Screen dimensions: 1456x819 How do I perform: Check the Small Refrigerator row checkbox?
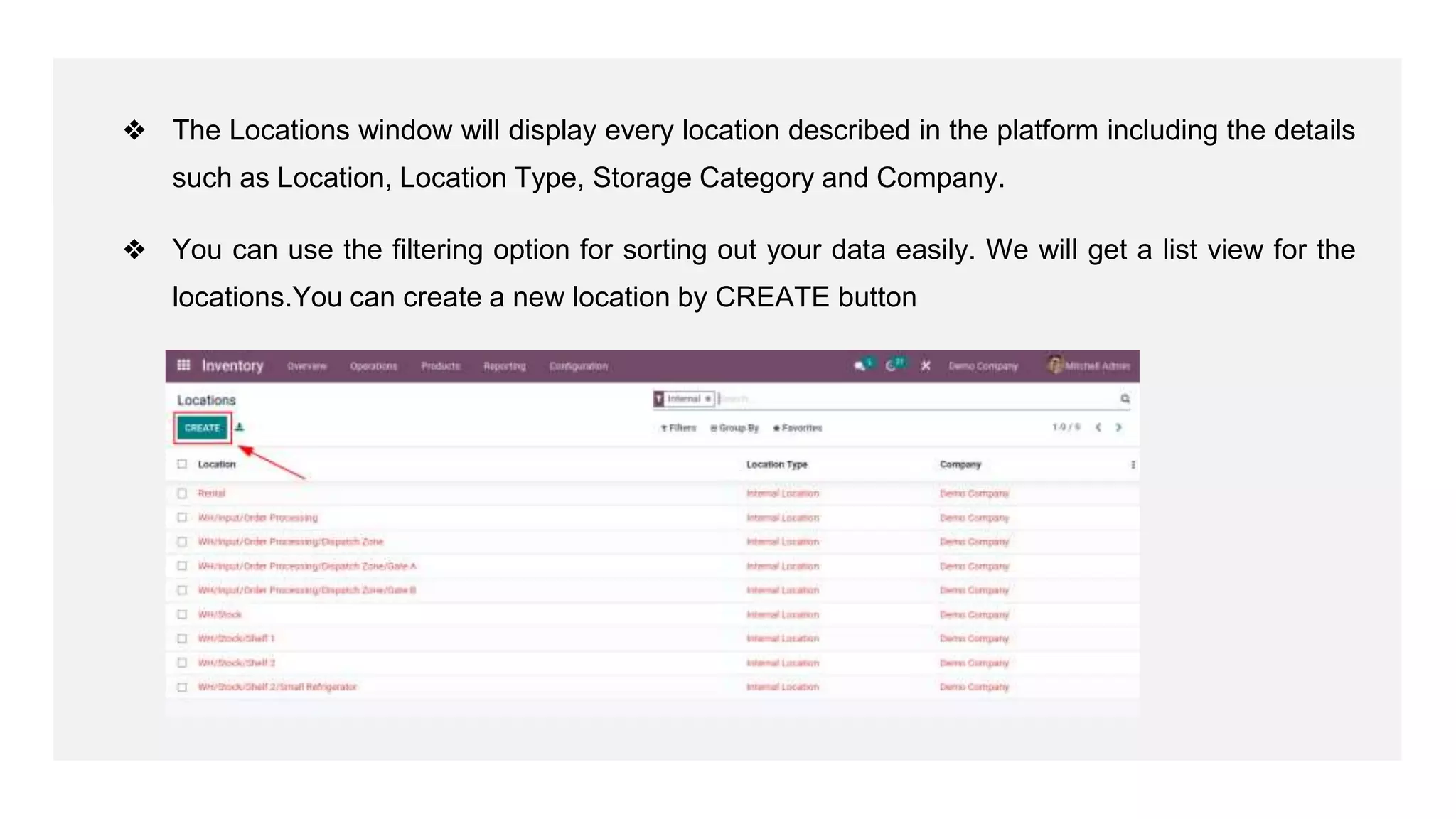pos(182,687)
